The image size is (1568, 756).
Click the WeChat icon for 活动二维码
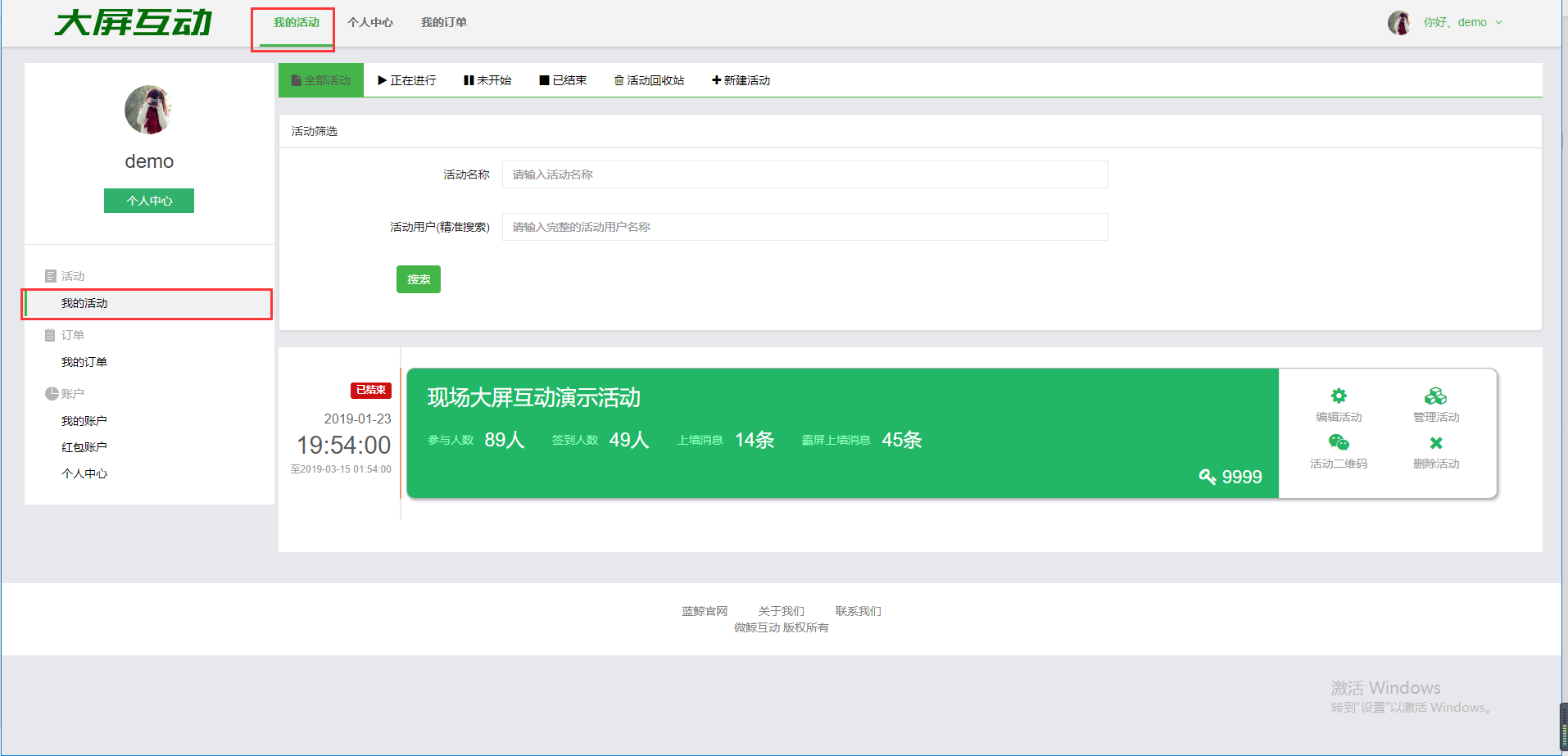[x=1339, y=443]
